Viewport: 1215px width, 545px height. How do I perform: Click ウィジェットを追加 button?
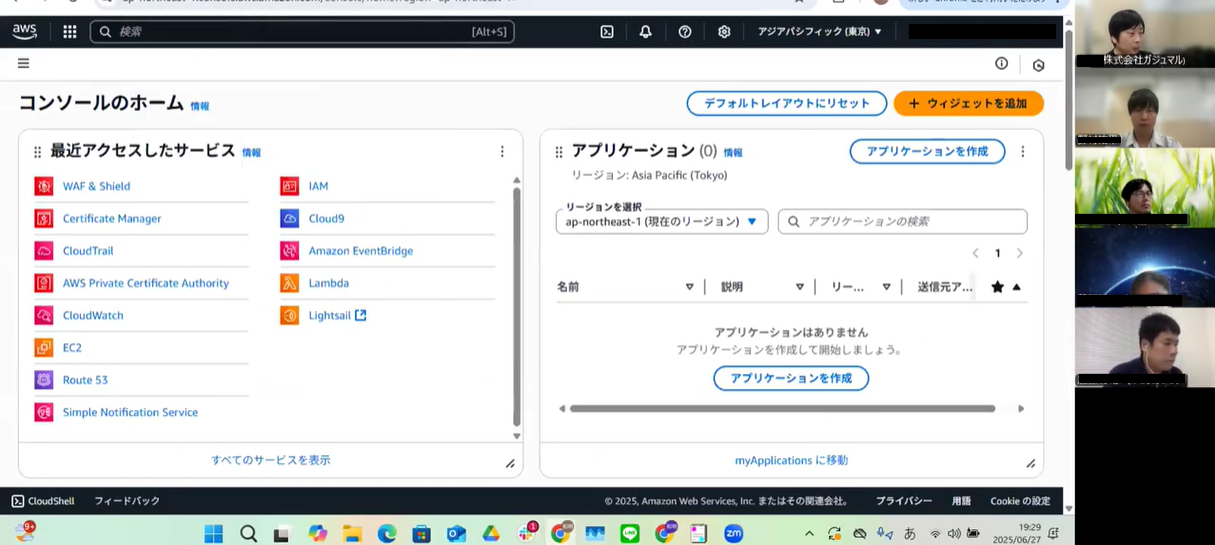click(x=968, y=104)
